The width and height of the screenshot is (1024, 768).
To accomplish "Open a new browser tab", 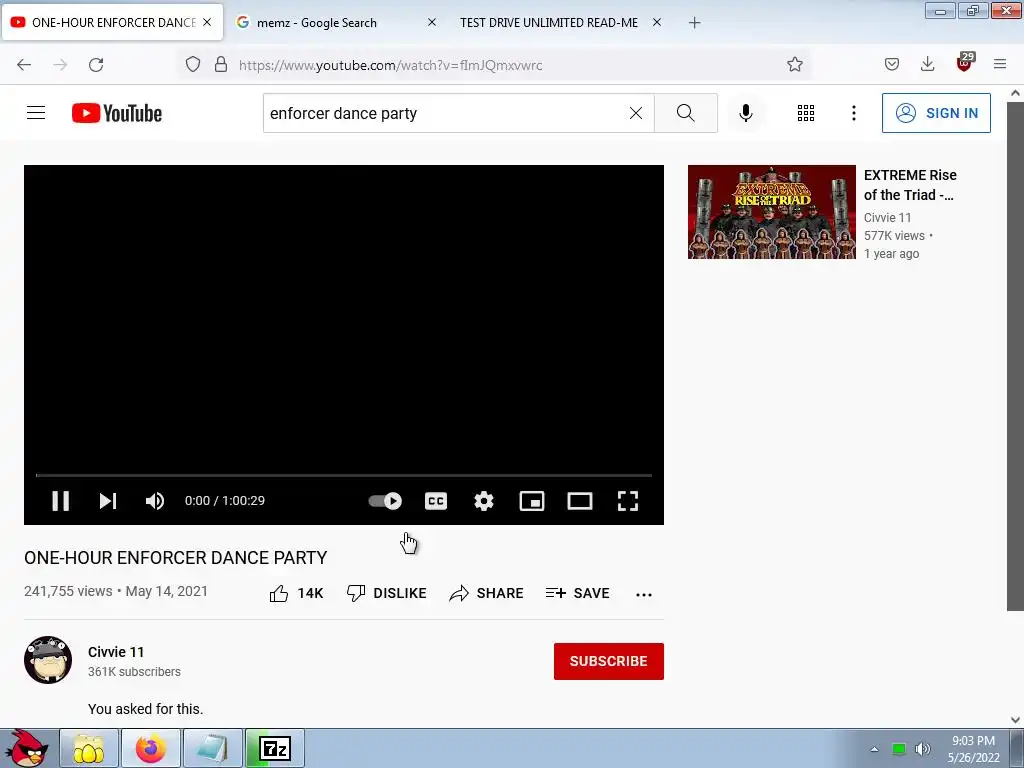I will pyautogui.click(x=694, y=23).
